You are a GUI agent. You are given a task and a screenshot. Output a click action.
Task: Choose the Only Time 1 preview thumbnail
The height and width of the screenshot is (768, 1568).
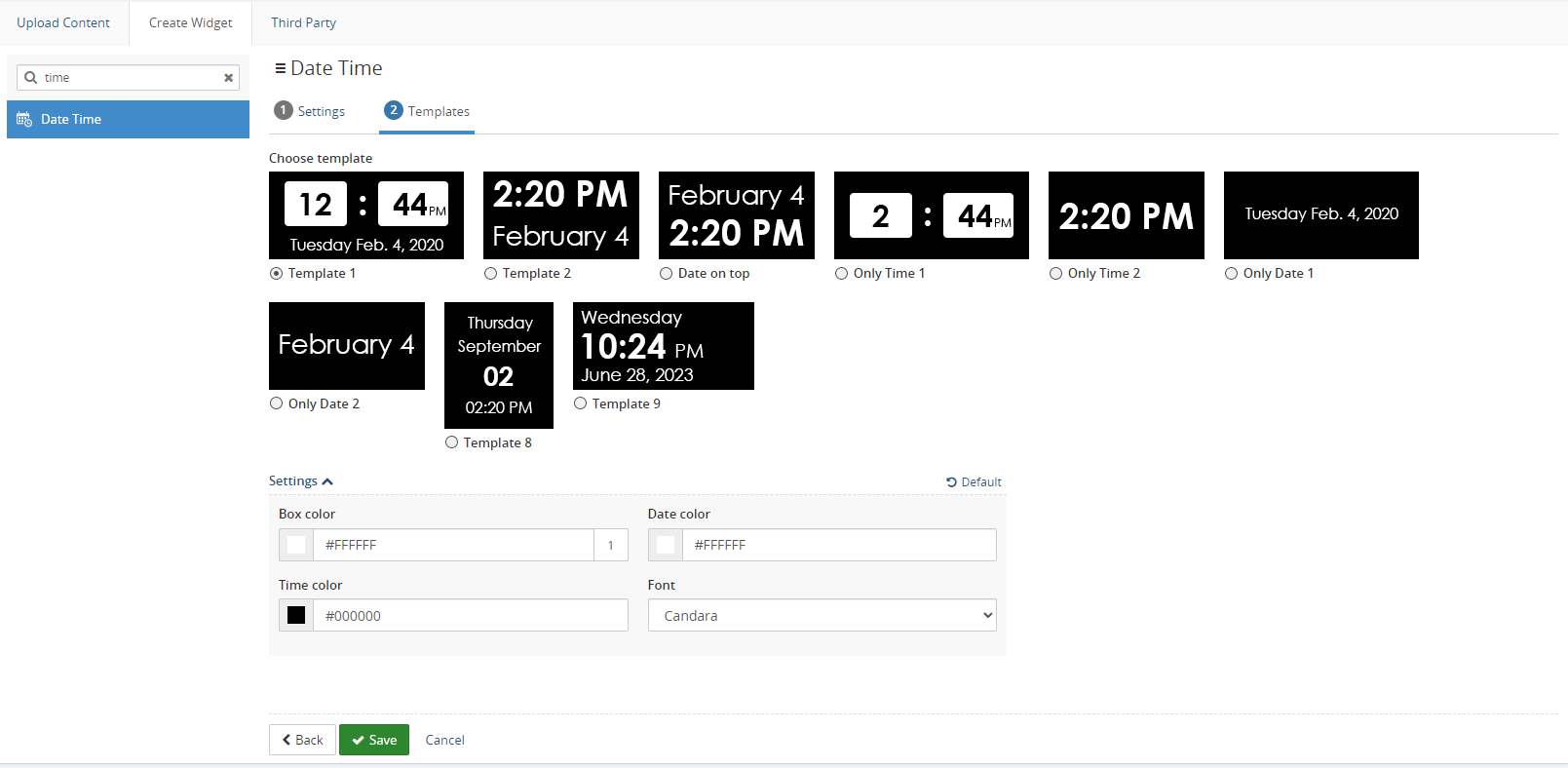[932, 215]
